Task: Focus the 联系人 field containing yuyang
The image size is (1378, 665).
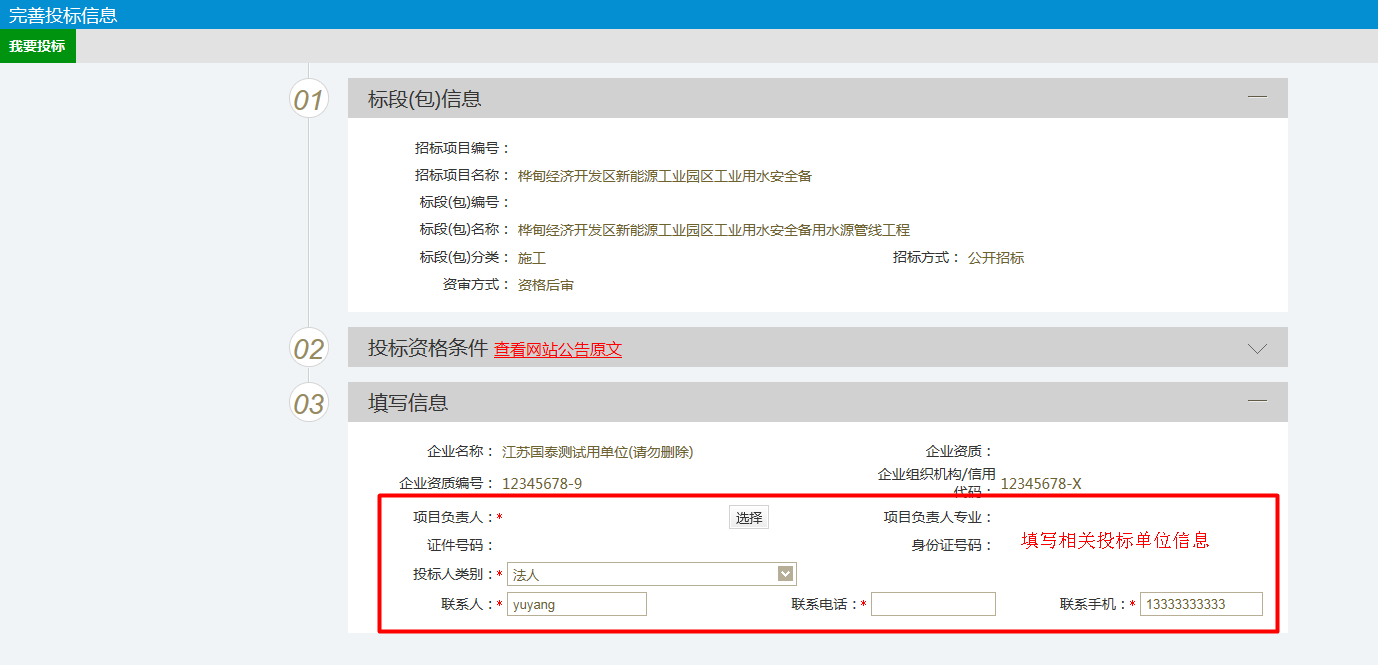Action: pyautogui.click(x=576, y=604)
